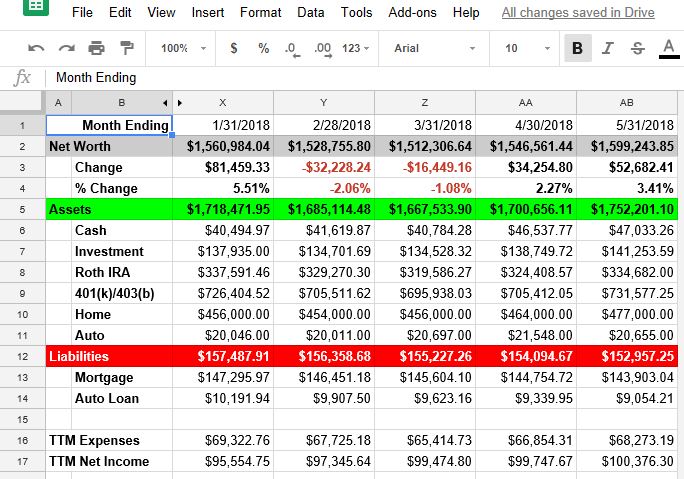Open the text color picker
684x479 pixels.
click(x=668, y=48)
